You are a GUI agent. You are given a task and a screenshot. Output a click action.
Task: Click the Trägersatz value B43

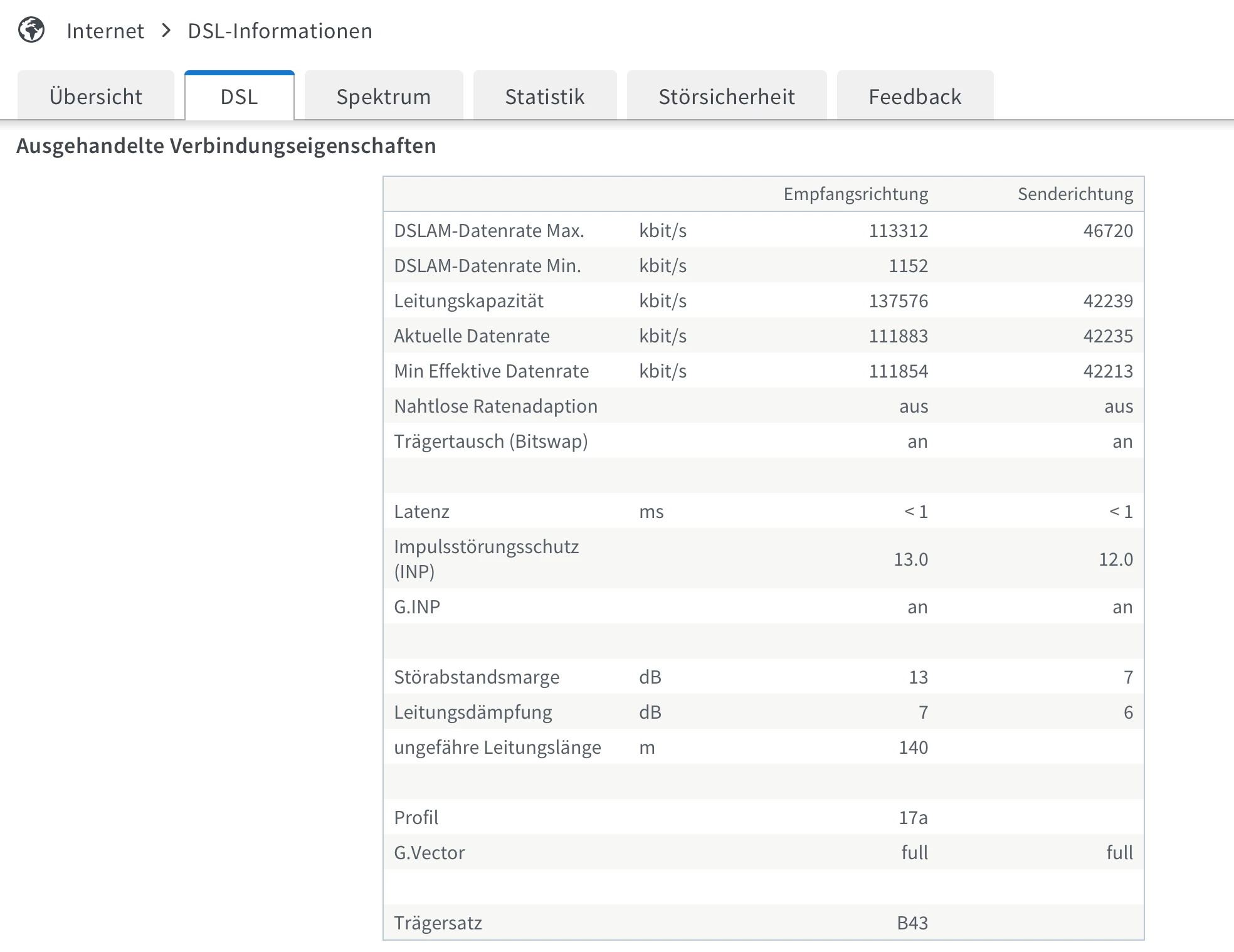pyautogui.click(x=912, y=923)
